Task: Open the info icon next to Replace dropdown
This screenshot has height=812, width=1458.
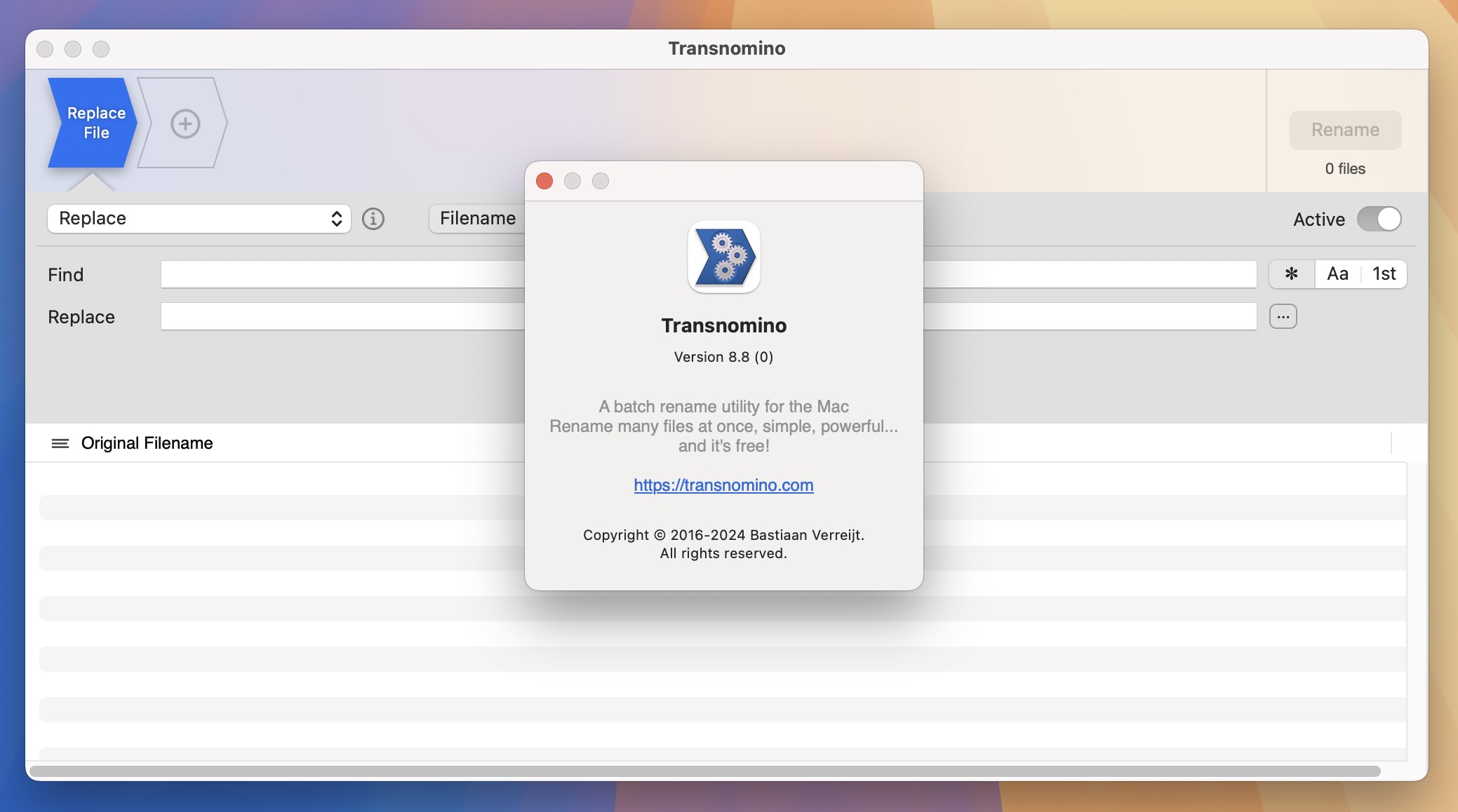Action: click(373, 219)
